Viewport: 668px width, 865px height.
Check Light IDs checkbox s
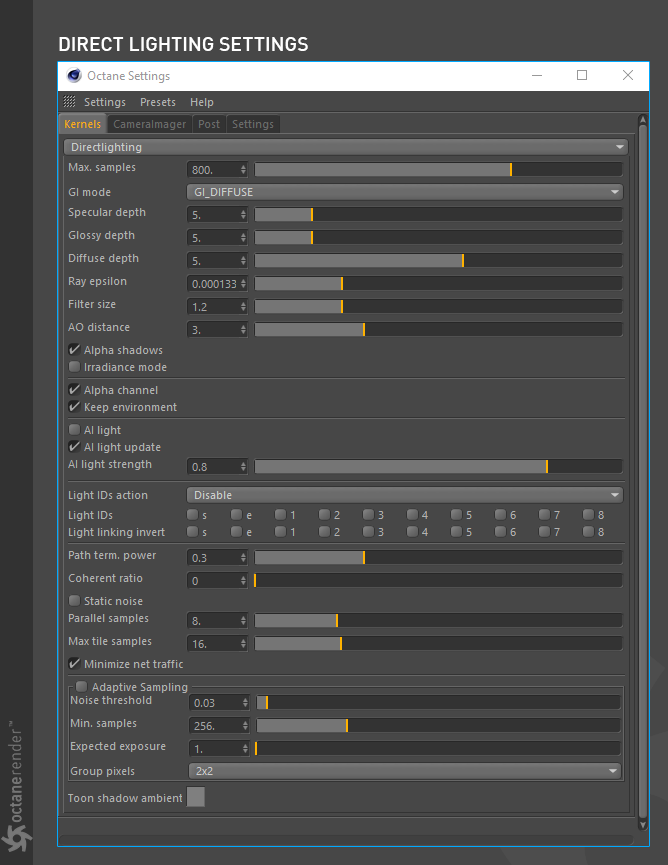[x=193, y=515]
